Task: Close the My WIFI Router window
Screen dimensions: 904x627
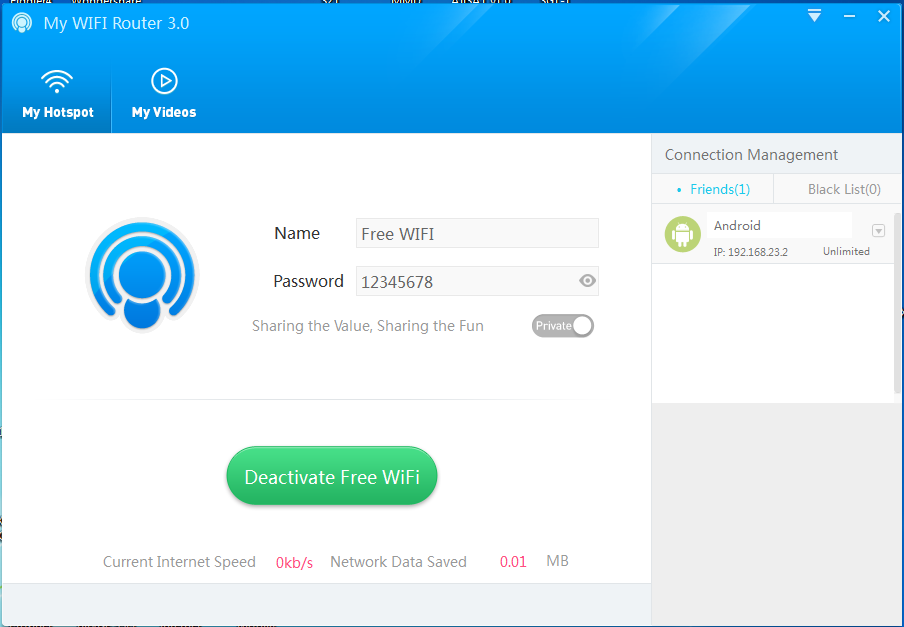Action: 884,16
